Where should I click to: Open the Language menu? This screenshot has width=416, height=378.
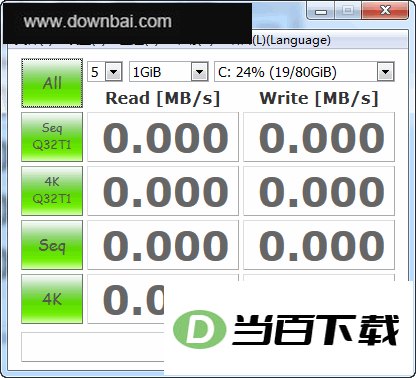coord(291,41)
